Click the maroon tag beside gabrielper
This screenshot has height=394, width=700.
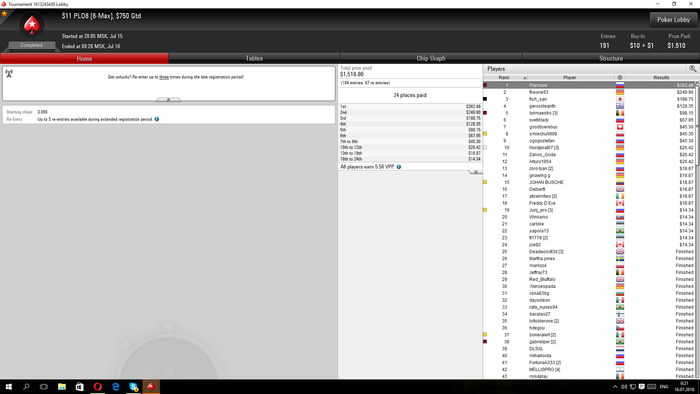485,342
